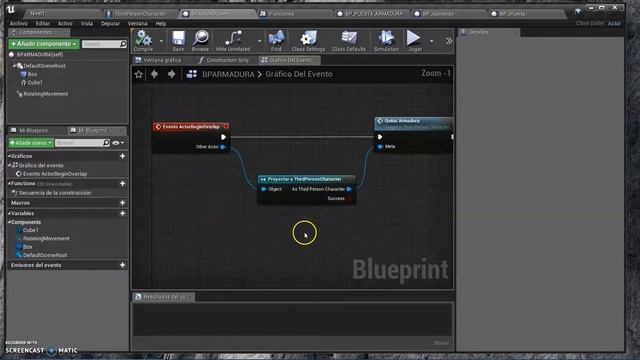Click Gráfico Del Evento breadcrumb
Viewport: 640px width, 360px height.
pos(299,74)
